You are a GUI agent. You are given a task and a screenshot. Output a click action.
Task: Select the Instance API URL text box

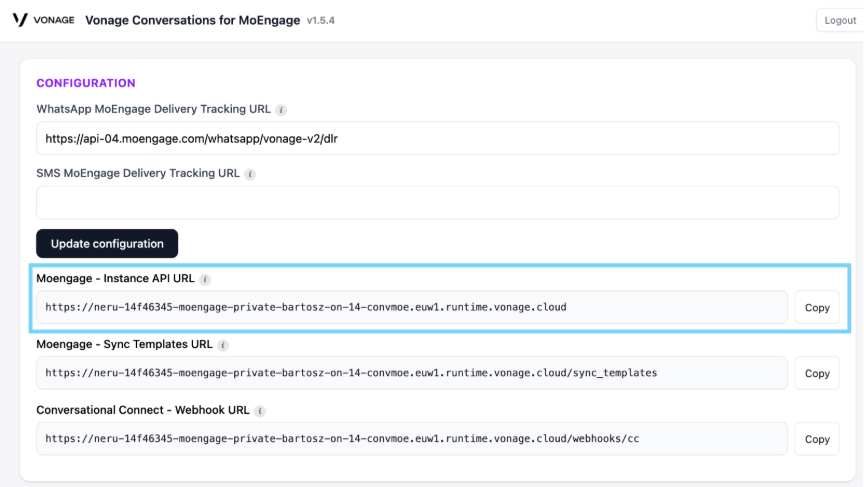click(x=412, y=307)
